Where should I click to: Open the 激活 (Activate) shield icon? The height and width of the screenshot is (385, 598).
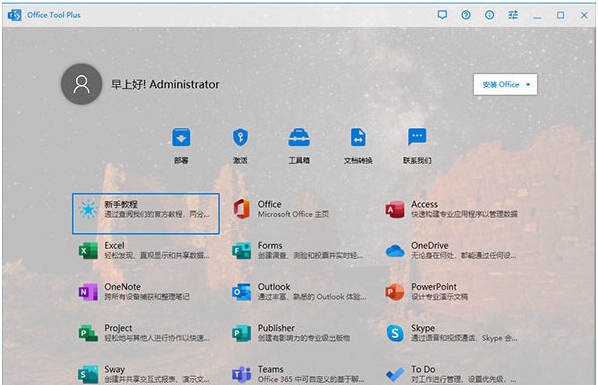240,137
